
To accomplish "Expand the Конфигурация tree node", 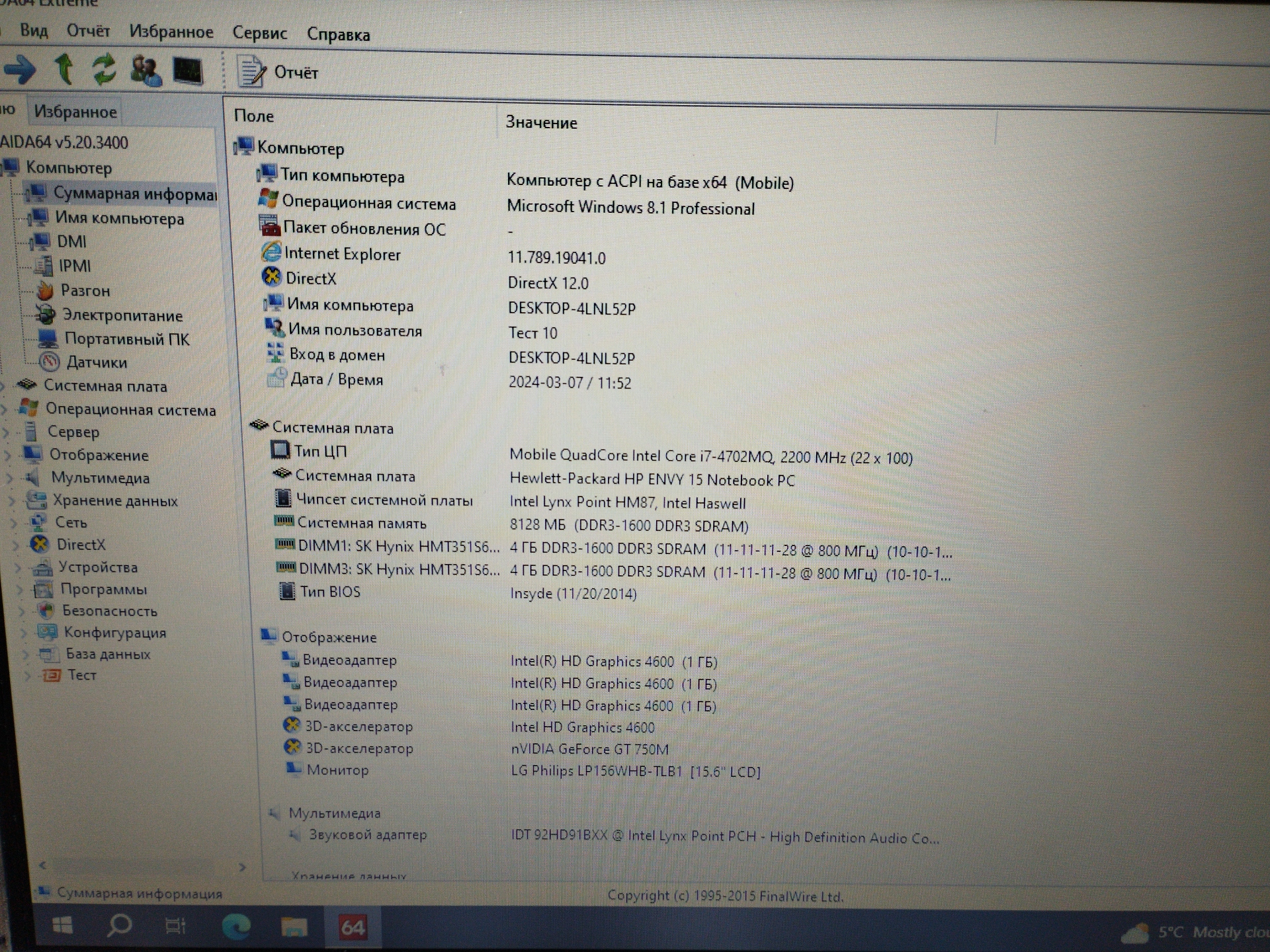I will pyautogui.click(x=25, y=633).
